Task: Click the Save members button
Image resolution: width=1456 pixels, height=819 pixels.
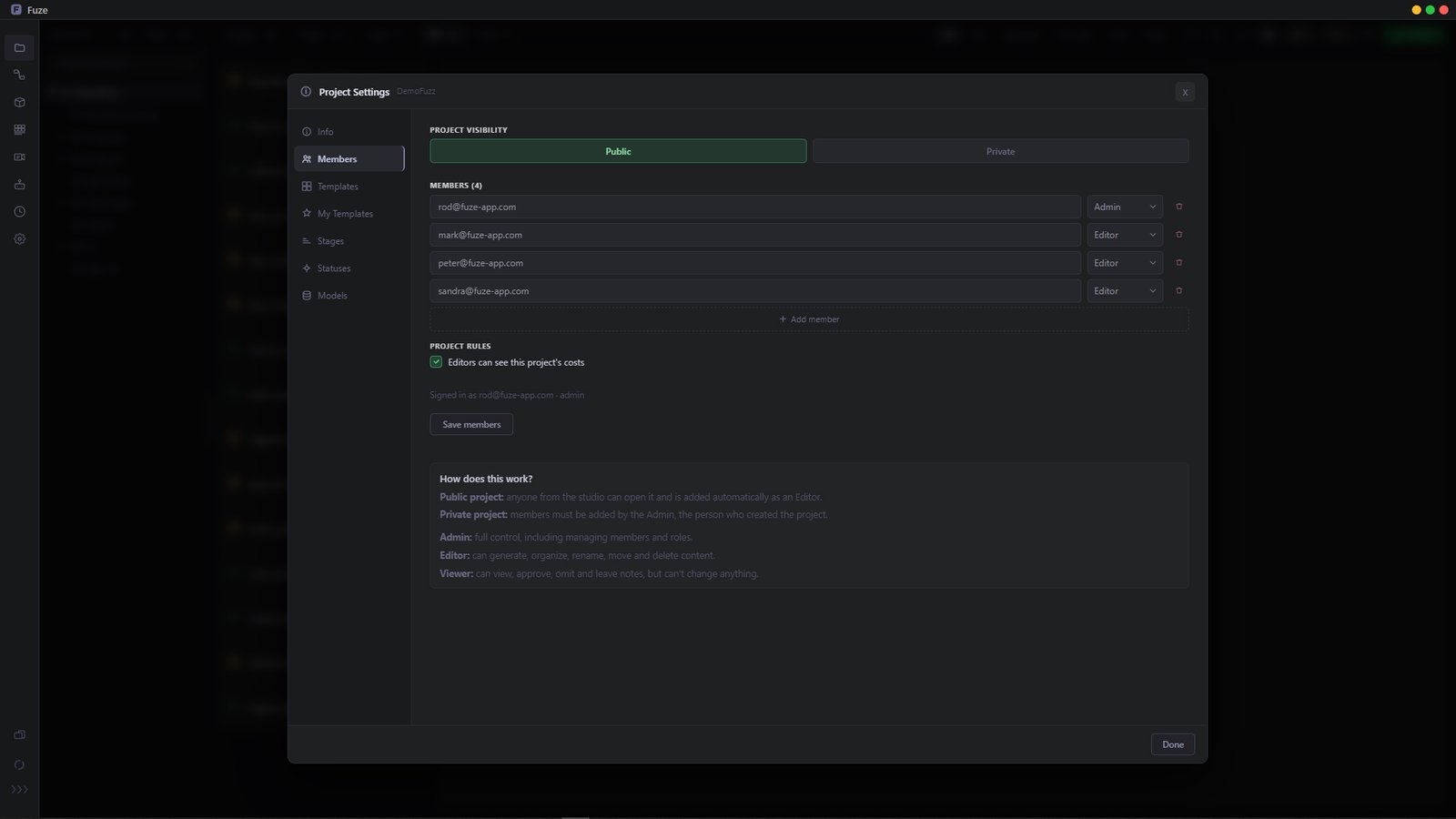Action: tap(471, 424)
